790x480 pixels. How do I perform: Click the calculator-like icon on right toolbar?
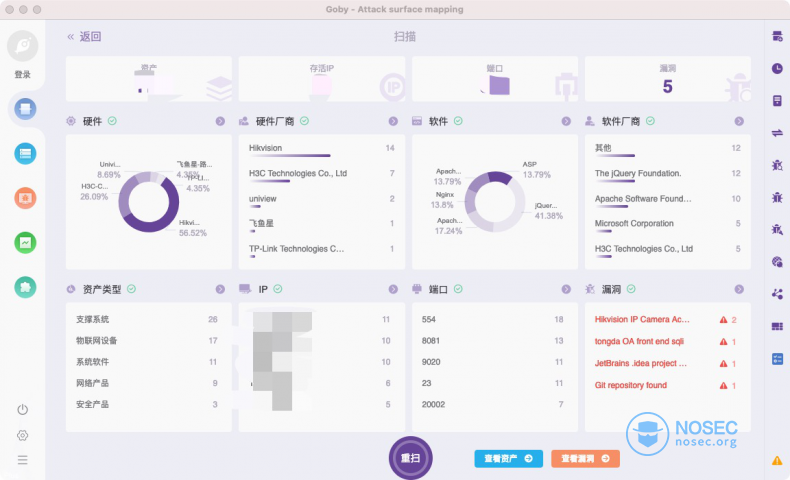(x=777, y=101)
